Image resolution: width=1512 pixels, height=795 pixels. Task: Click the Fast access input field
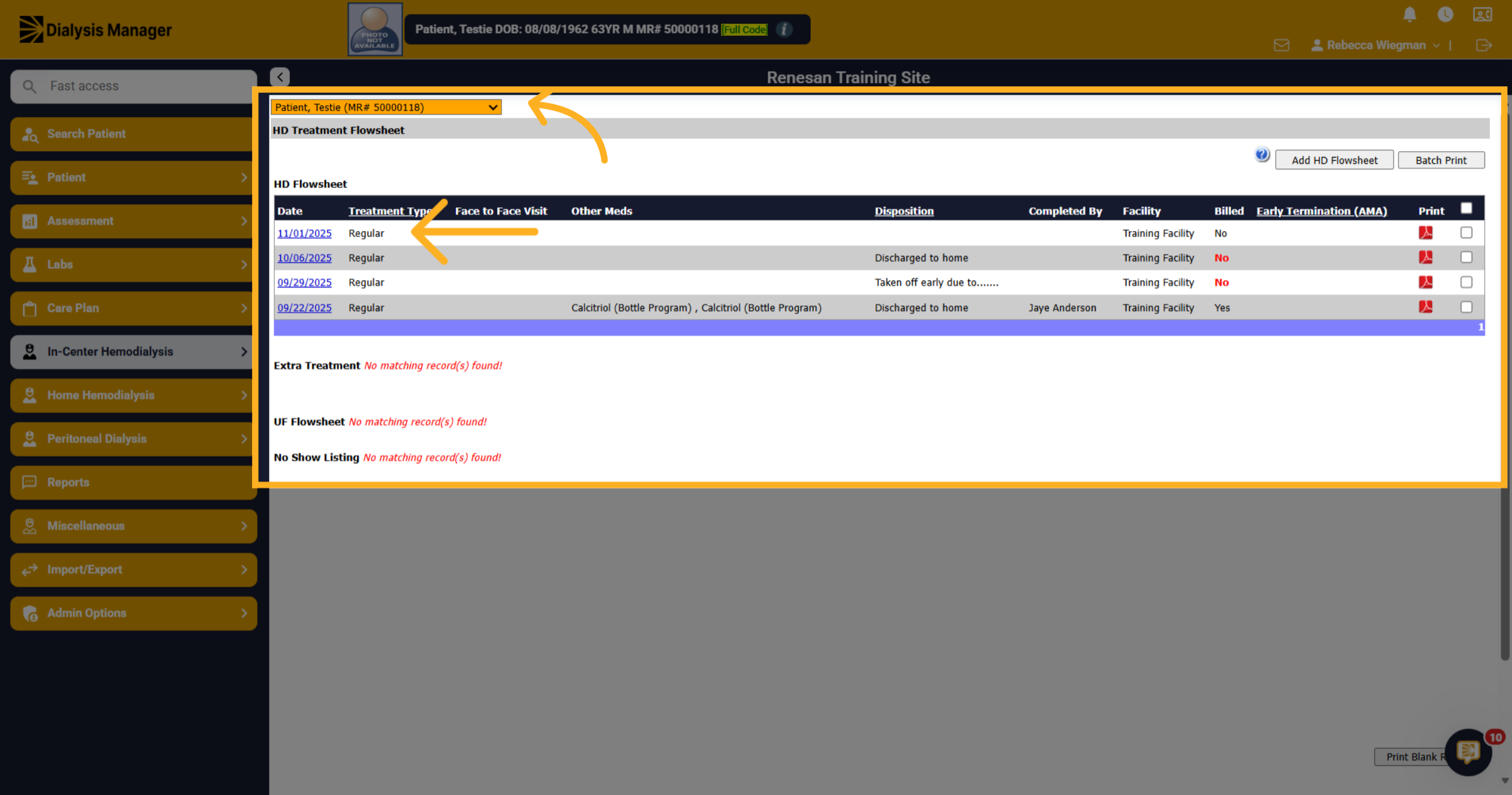click(x=134, y=86)
